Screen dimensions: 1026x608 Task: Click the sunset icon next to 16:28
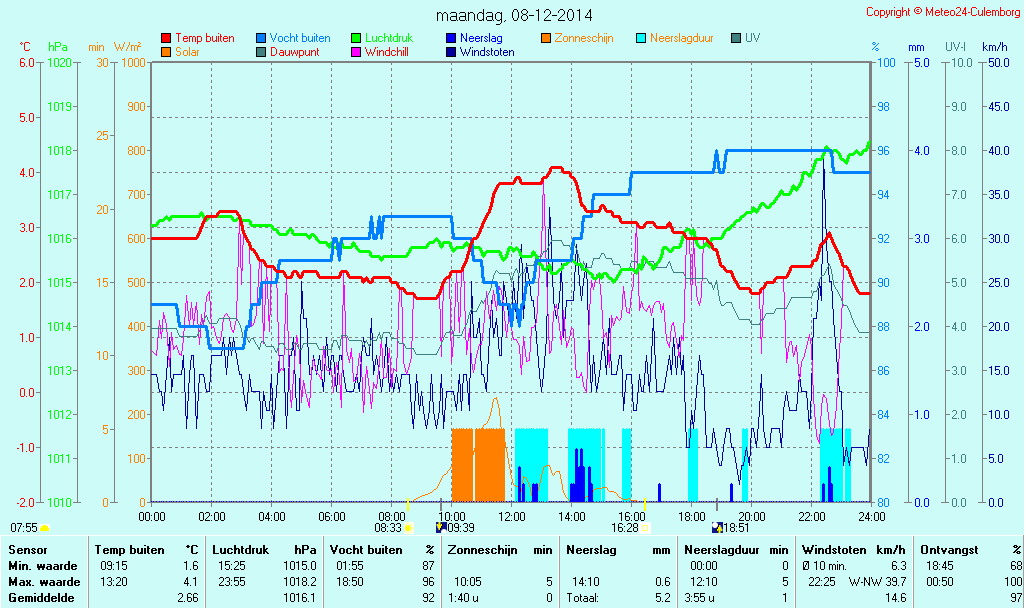(645, 527)
